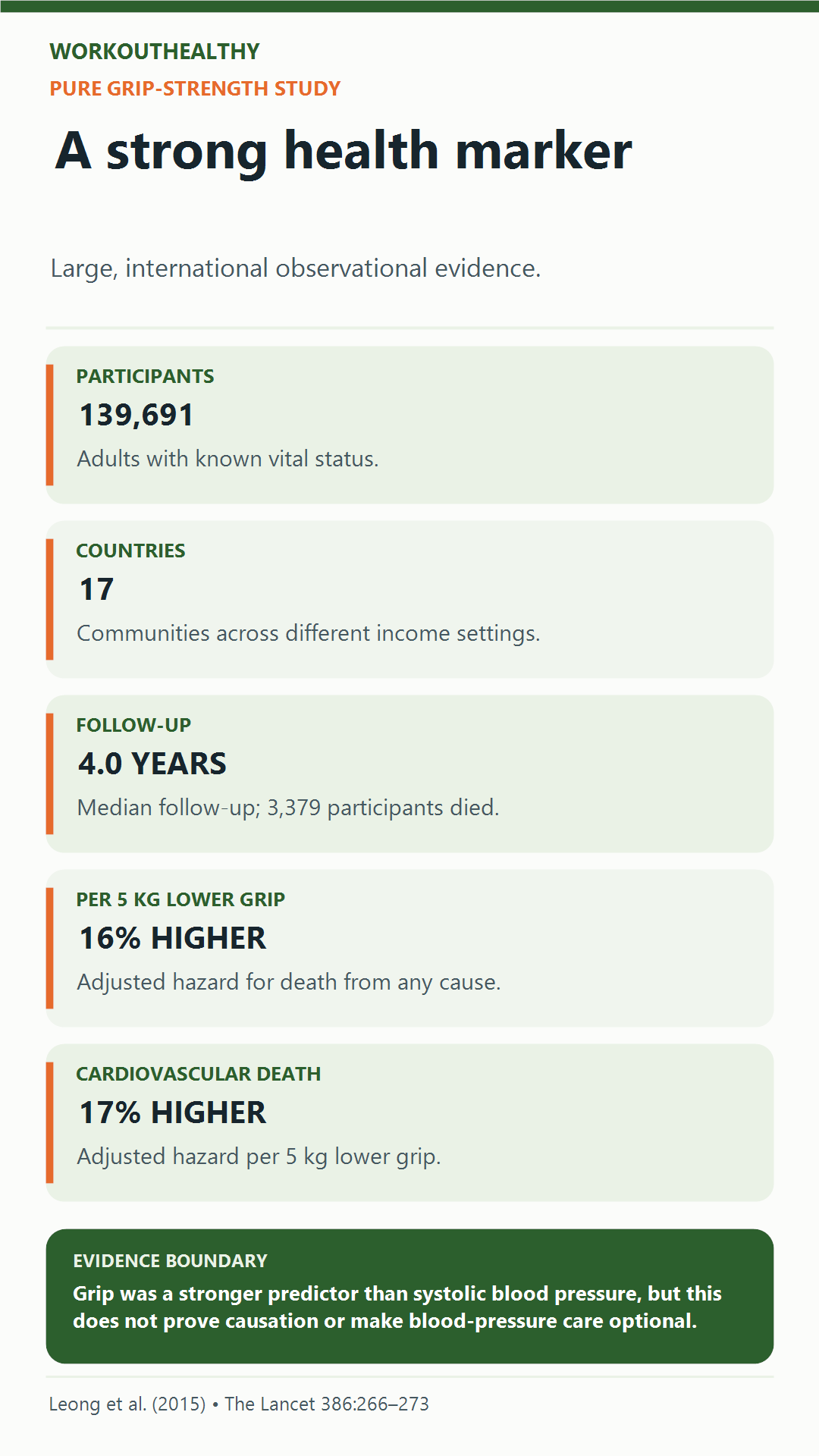Open the Leong et al. Lancet citation
Image resolution: width=819 pixels, height=1456 pixels.
239,1404
